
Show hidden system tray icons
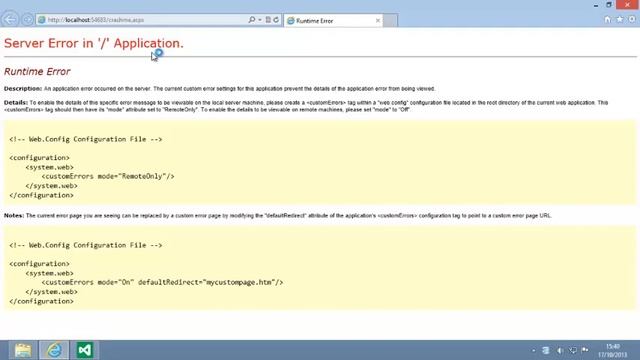533,350
